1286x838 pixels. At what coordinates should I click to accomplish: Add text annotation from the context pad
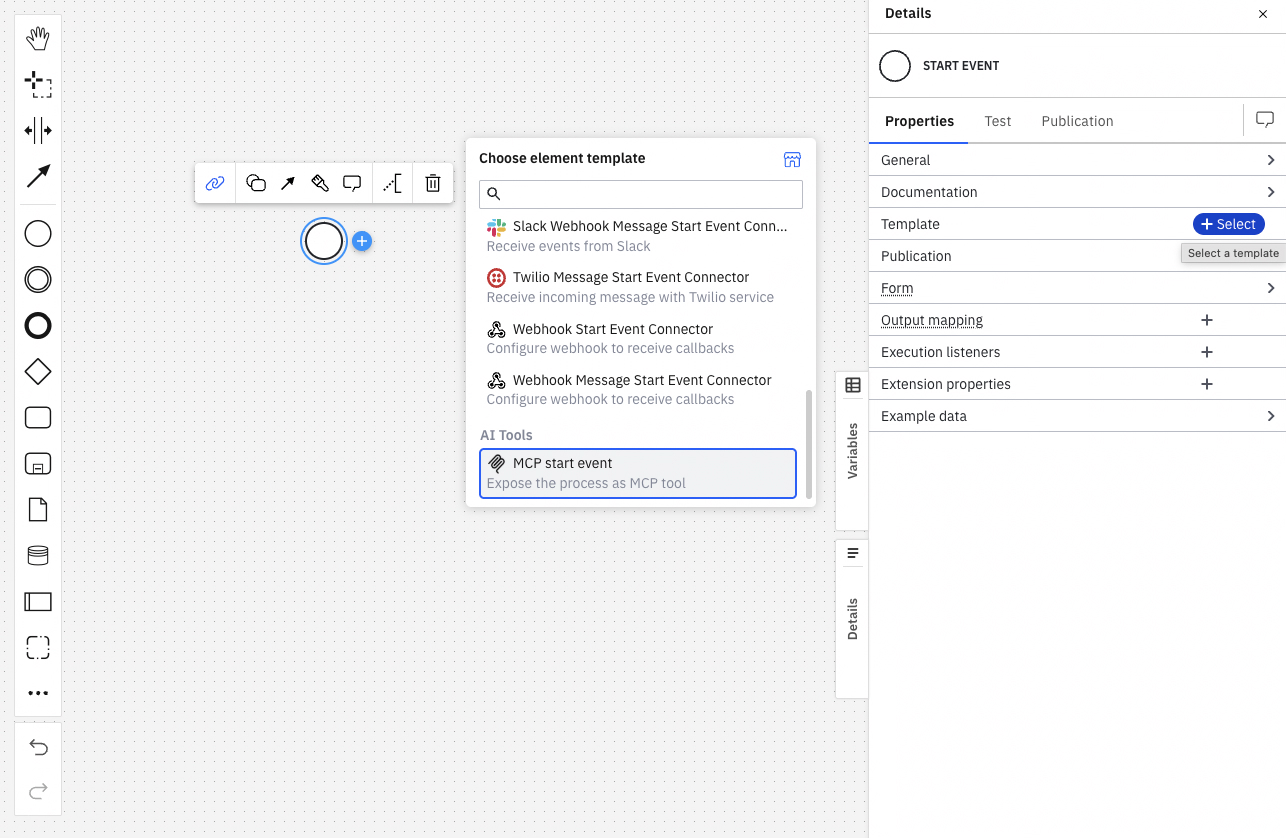coord(392,183)
